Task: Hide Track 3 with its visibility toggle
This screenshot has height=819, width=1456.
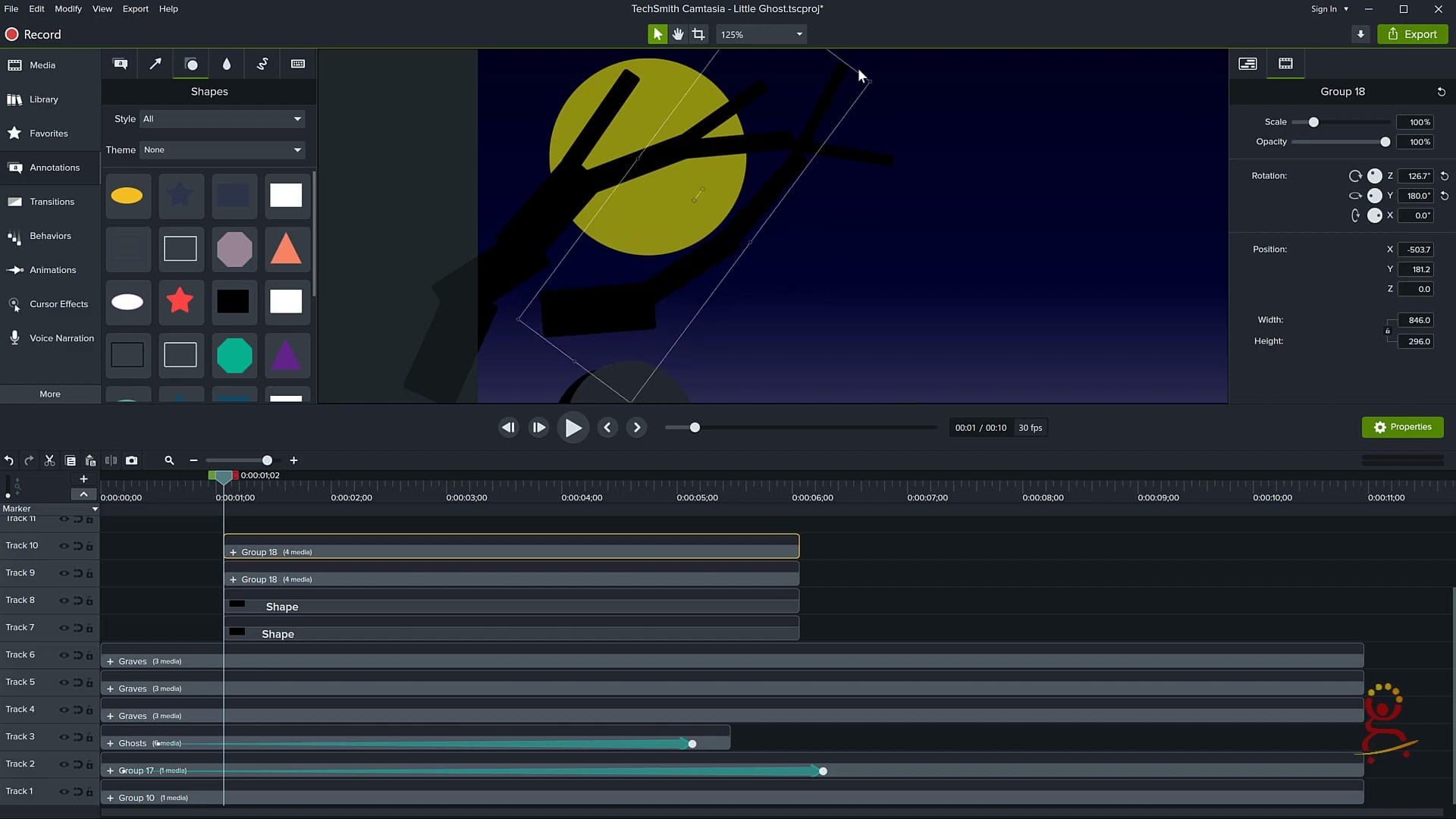Action: click(x=65, y=736)
